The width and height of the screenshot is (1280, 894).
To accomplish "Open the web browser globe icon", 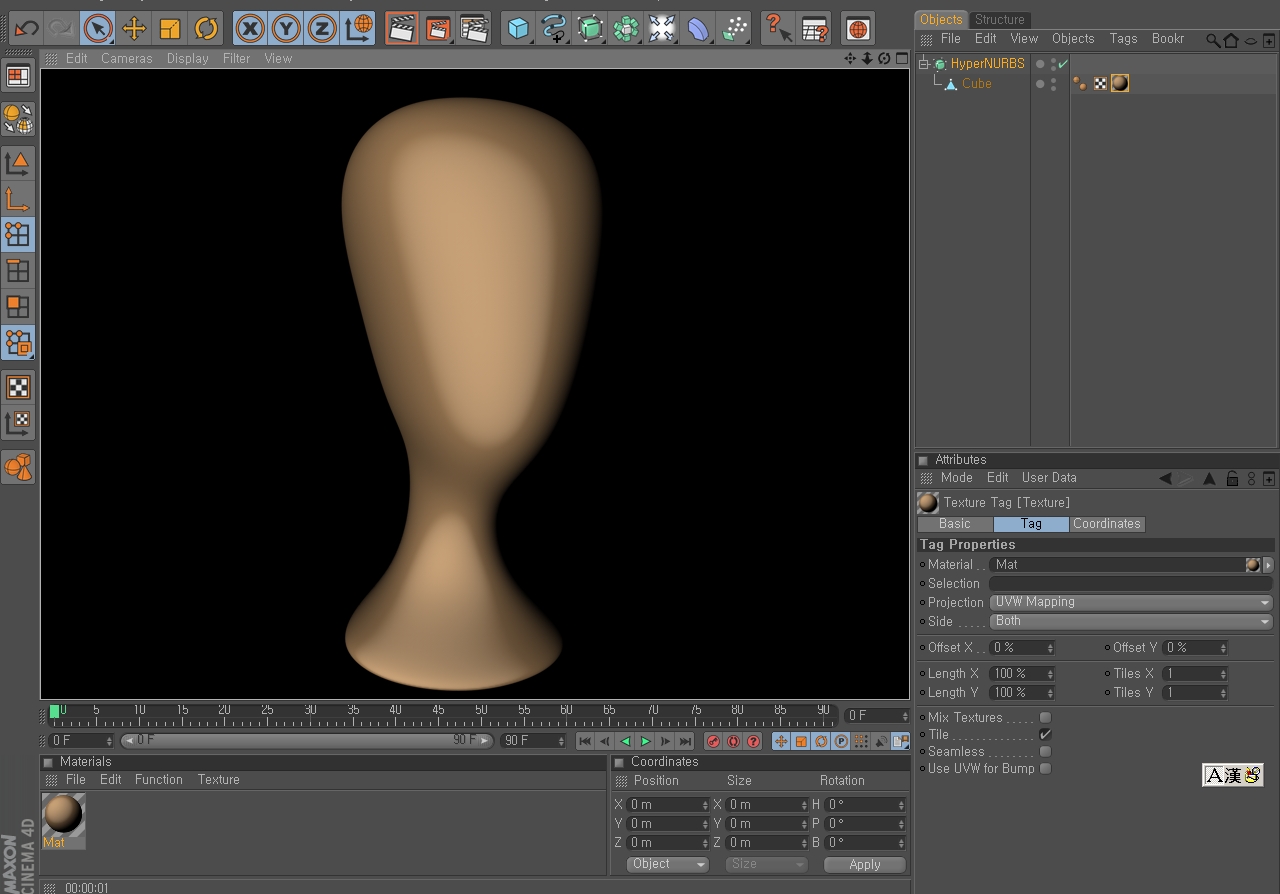I will (858, 28).
